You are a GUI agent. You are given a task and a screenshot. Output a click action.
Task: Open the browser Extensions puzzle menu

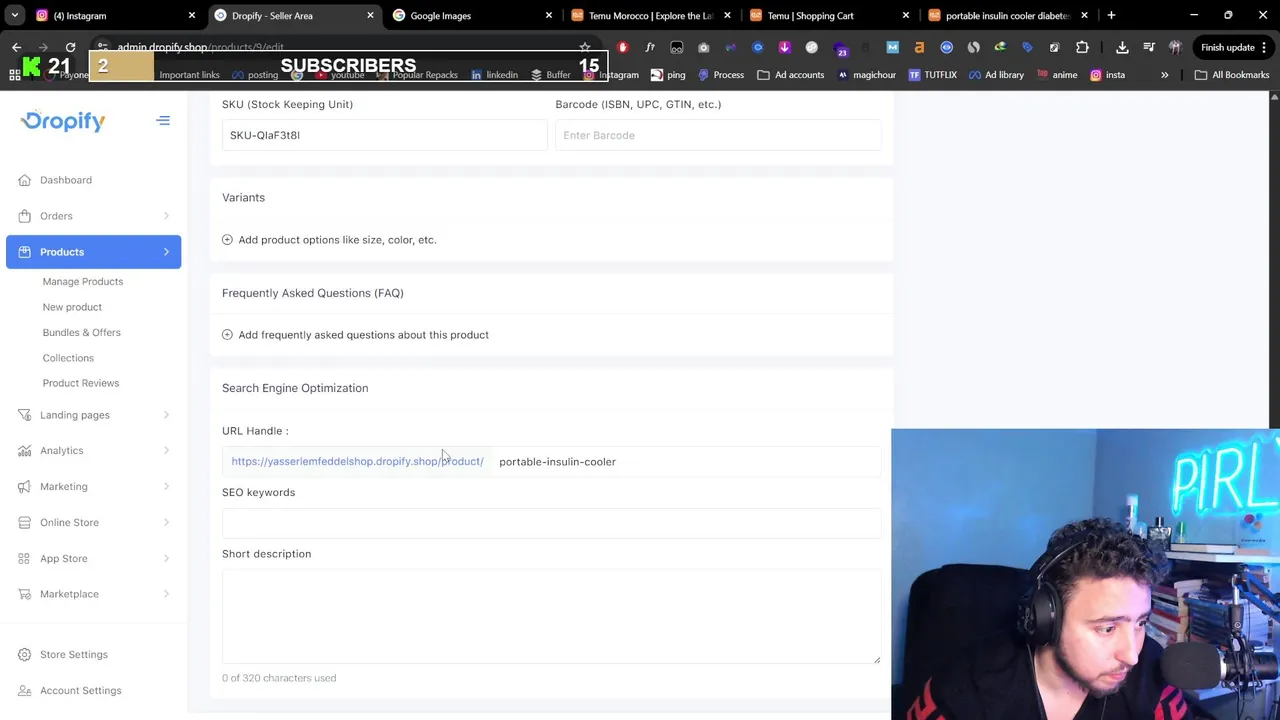[1082, 47]
